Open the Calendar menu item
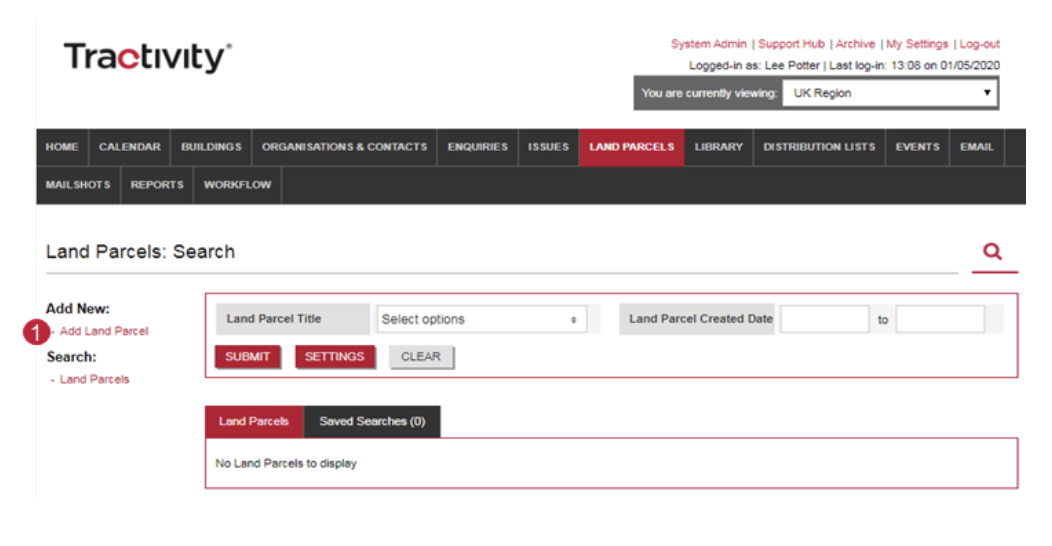The width and height of the screenshot is (1052, 546). coord(129,147)
